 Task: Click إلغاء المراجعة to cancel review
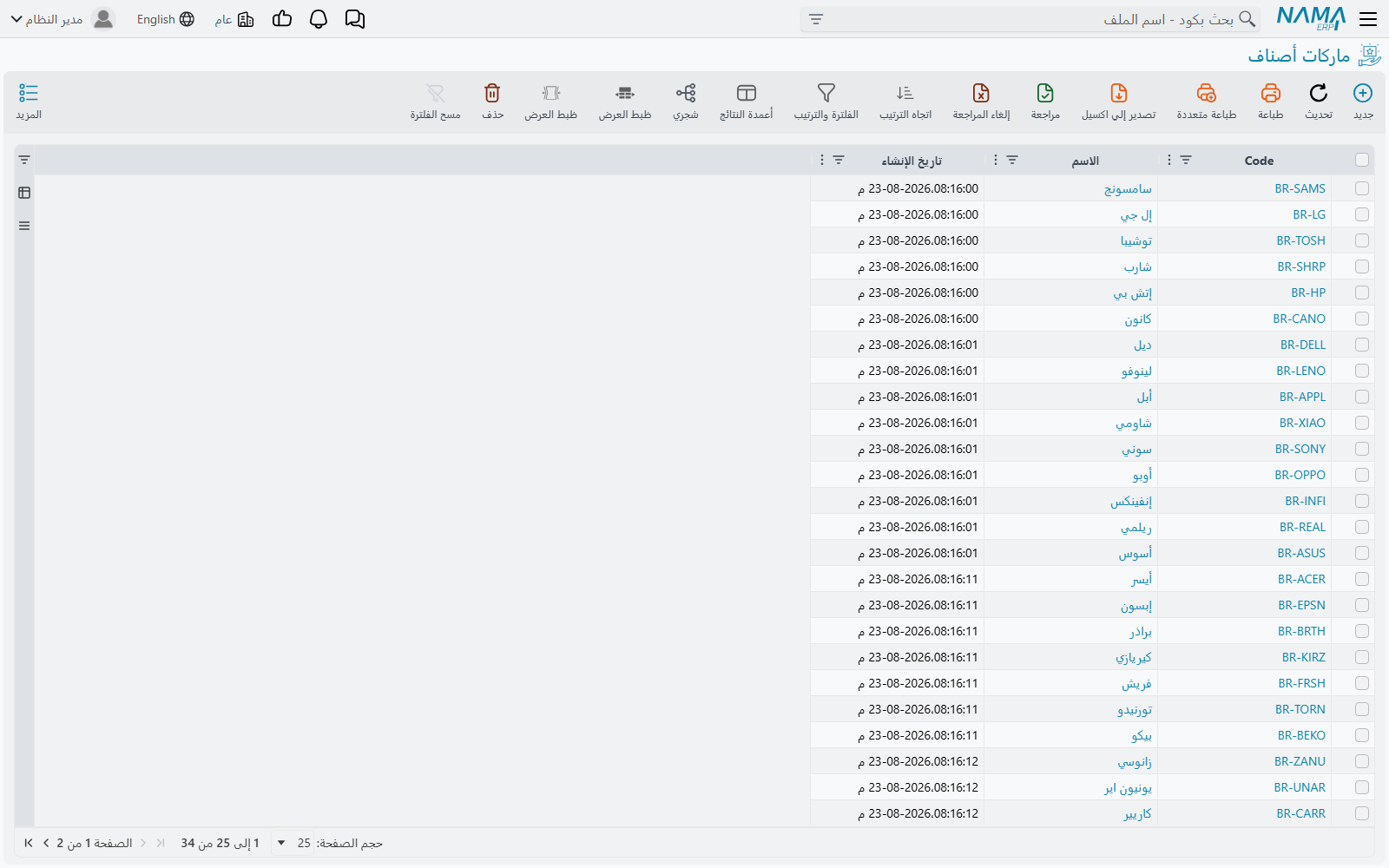click(x=981, y=102)
